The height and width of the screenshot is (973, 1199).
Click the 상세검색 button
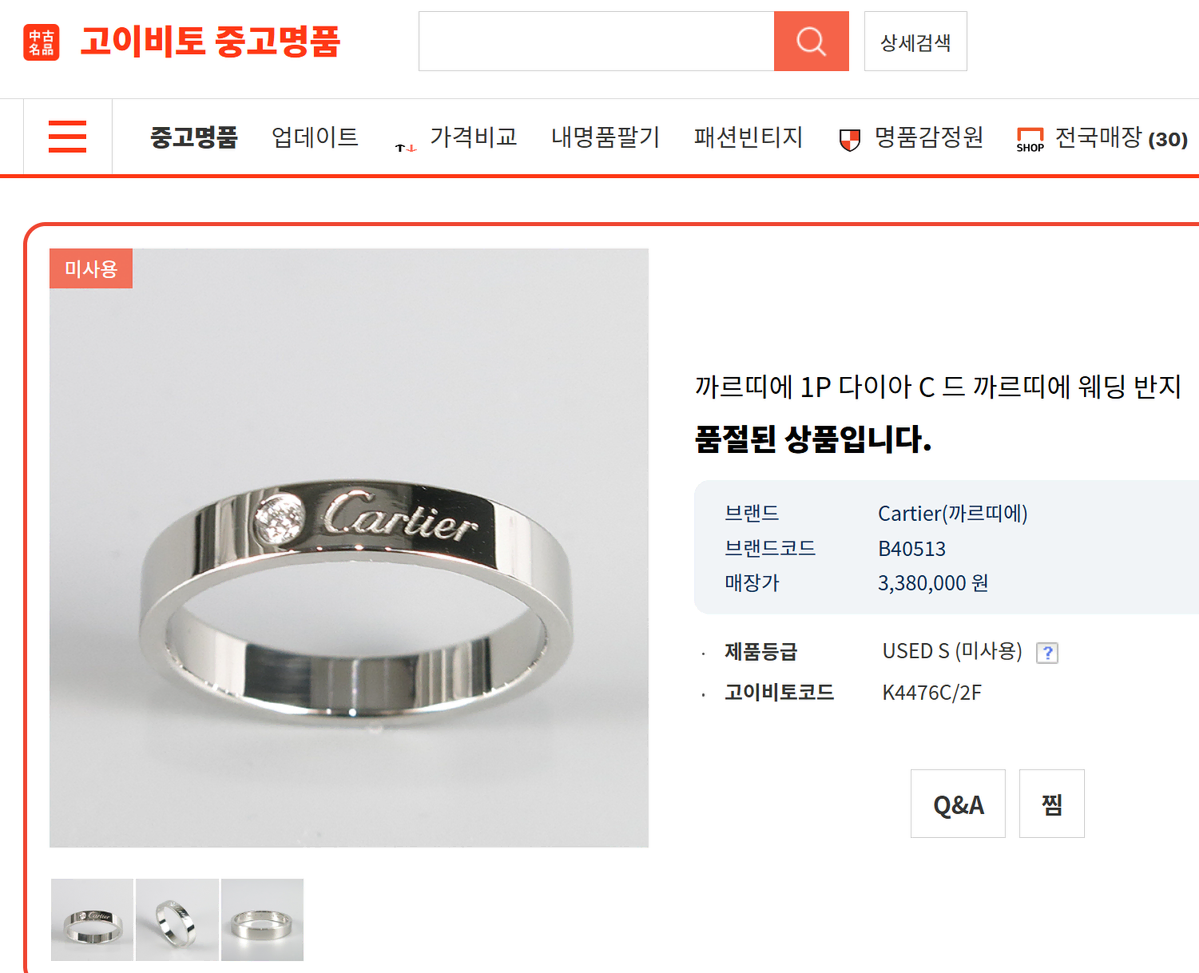(915, 41)
